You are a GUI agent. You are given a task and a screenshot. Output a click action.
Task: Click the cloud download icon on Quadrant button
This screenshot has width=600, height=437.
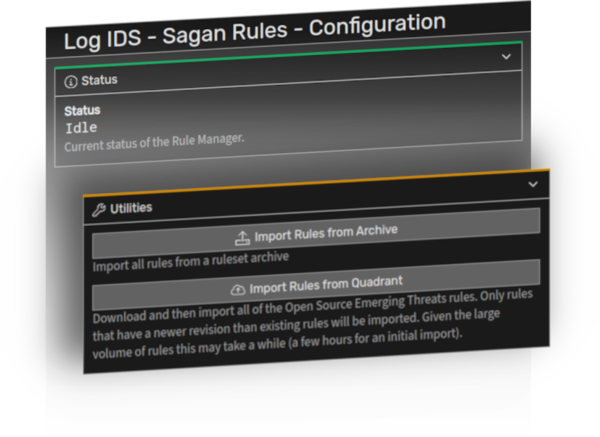237,288
